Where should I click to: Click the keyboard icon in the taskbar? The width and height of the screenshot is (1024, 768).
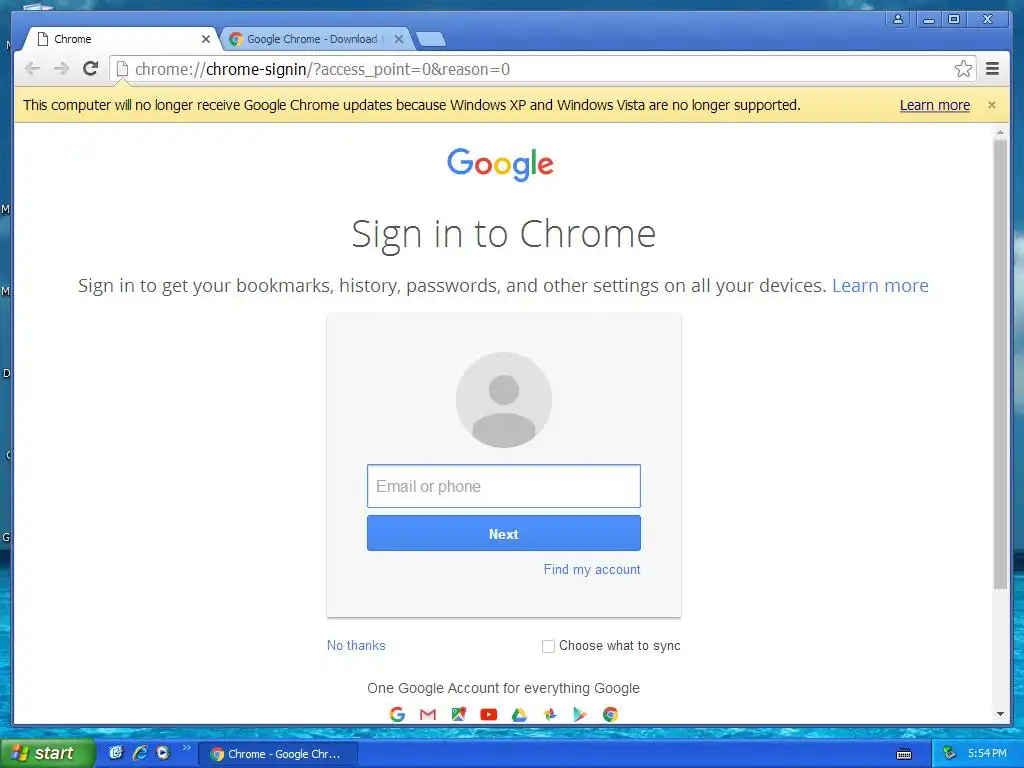[904, 754]
